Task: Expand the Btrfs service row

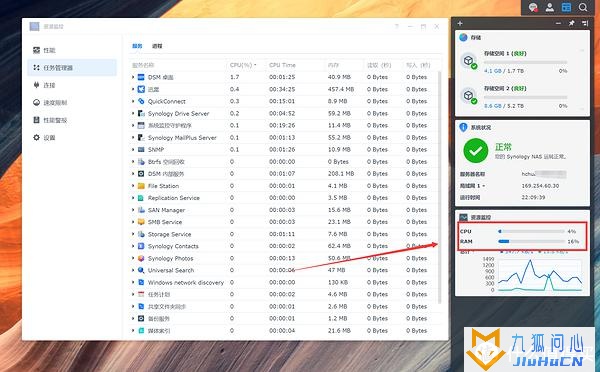Action: (133, 162)
